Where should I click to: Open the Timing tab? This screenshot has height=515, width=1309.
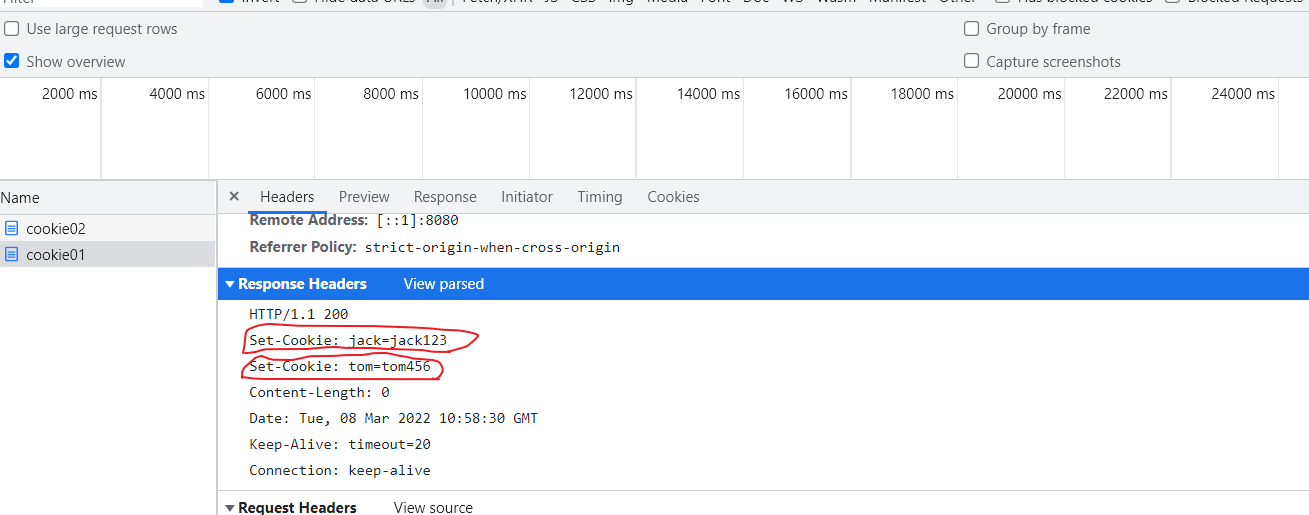600,197
